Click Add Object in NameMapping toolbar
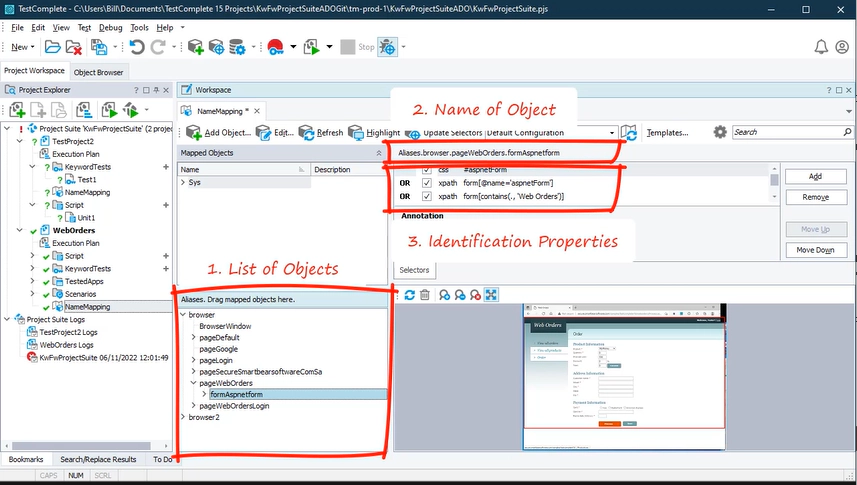This screenshot has width=857, height=485. (x=219, y=132)
